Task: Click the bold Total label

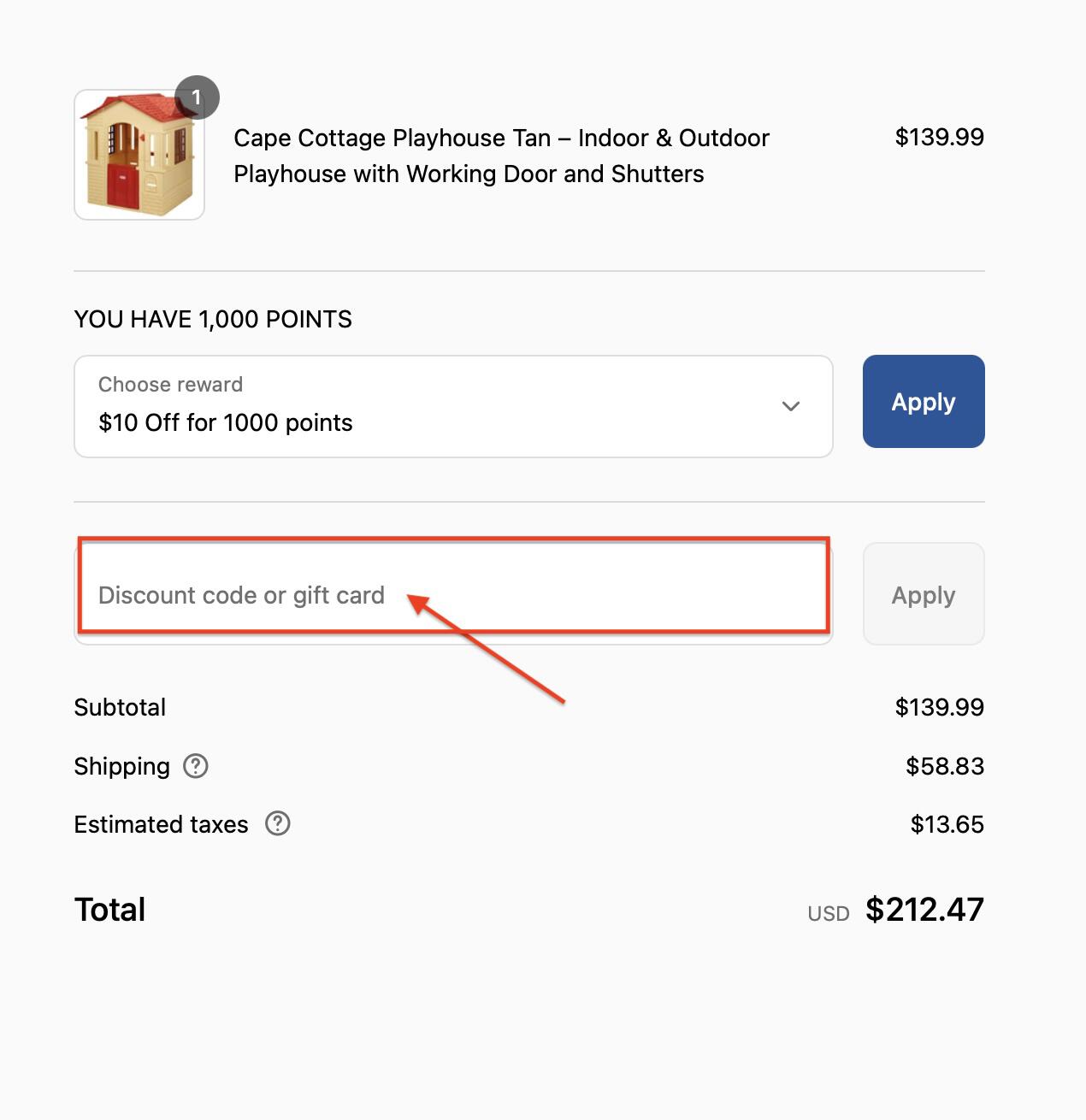Action: [109, 910]
